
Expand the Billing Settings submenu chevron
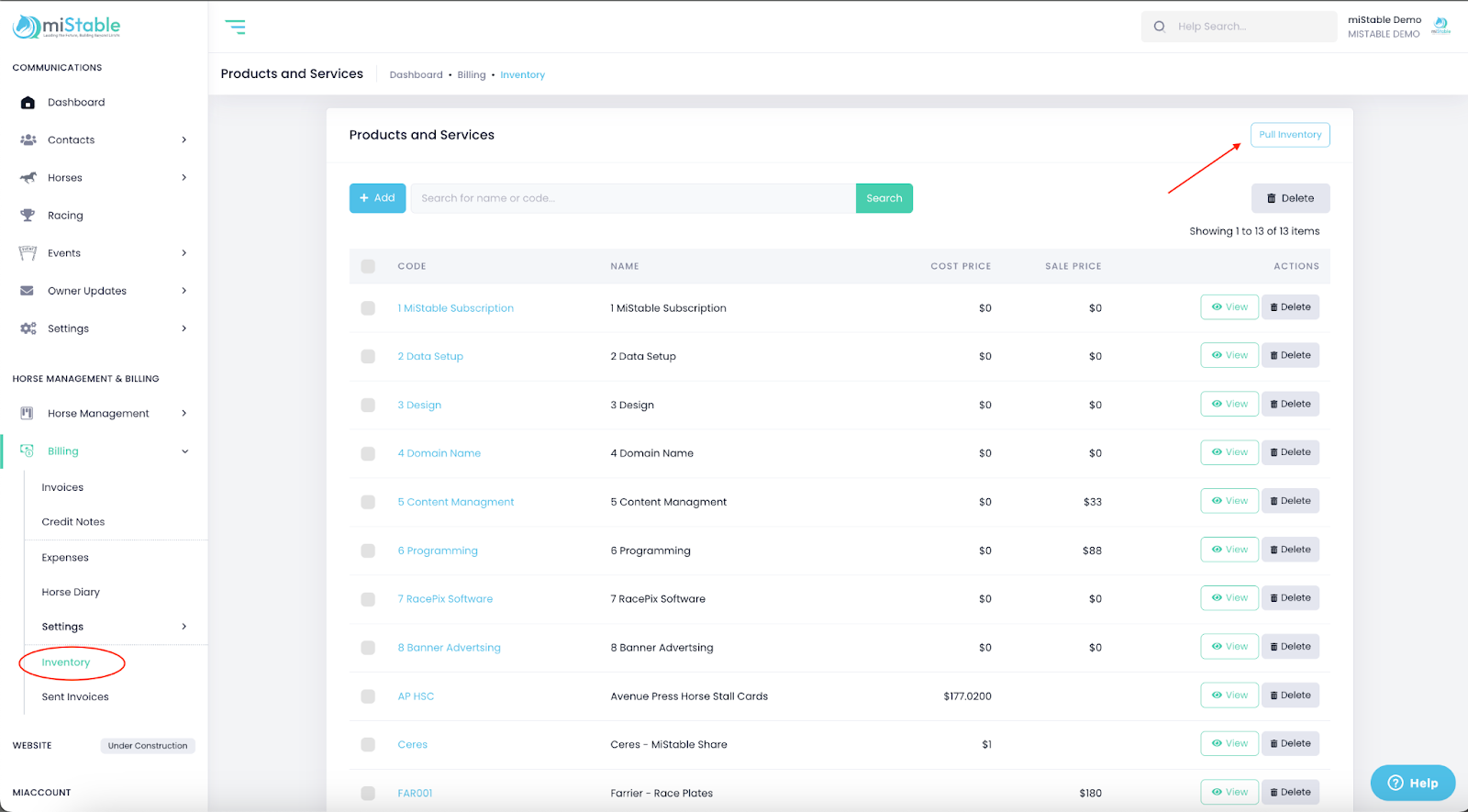click(x=184, y=627)
